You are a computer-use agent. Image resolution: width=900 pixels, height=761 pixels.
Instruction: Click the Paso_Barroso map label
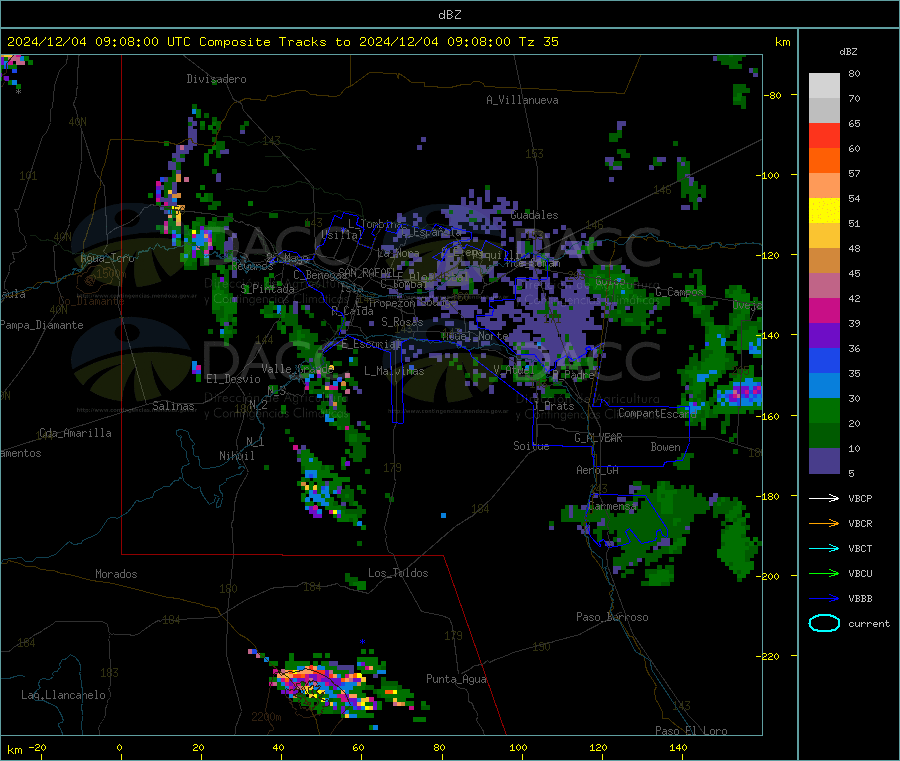[x=612, y=617]
